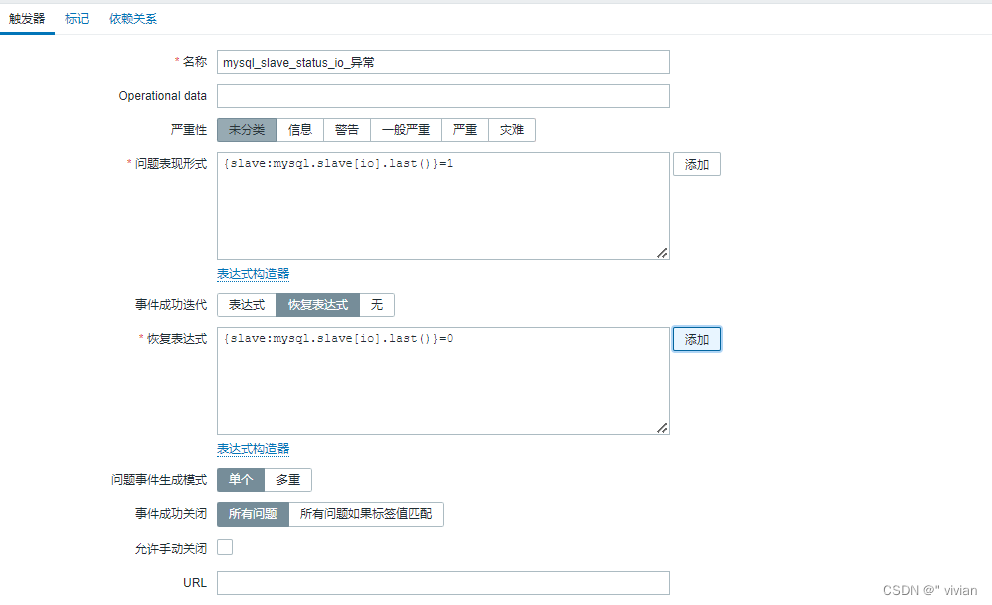Screen dimensions: 992x605
Task: Click the URL input field
Action: (443, 583)
